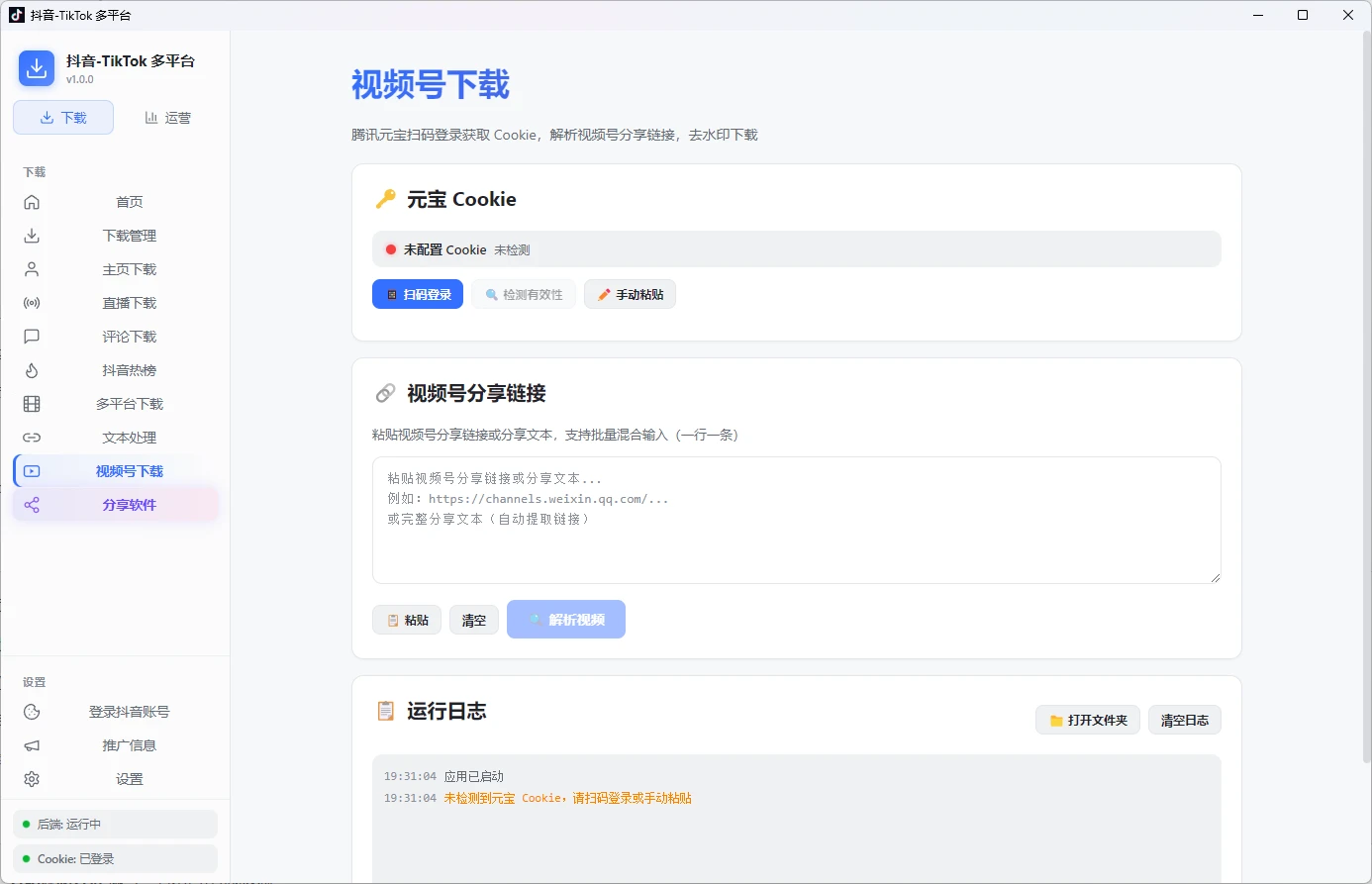Click the 粘贴 button
1372x884 pixels.
pos(407,620)
